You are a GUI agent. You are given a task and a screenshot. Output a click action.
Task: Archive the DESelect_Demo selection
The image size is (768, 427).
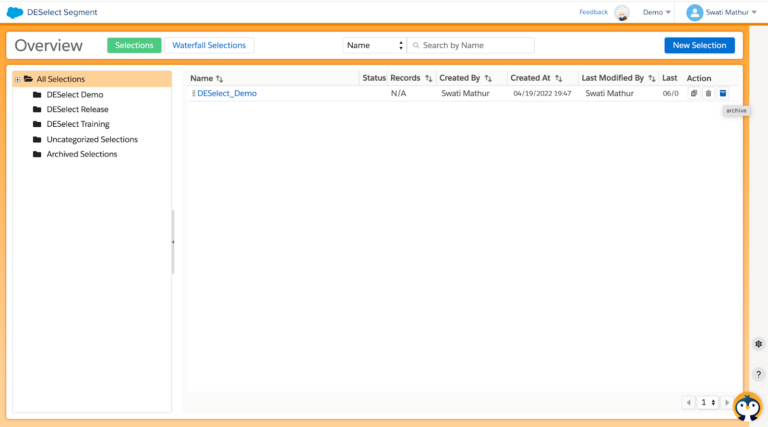(723, 93)
